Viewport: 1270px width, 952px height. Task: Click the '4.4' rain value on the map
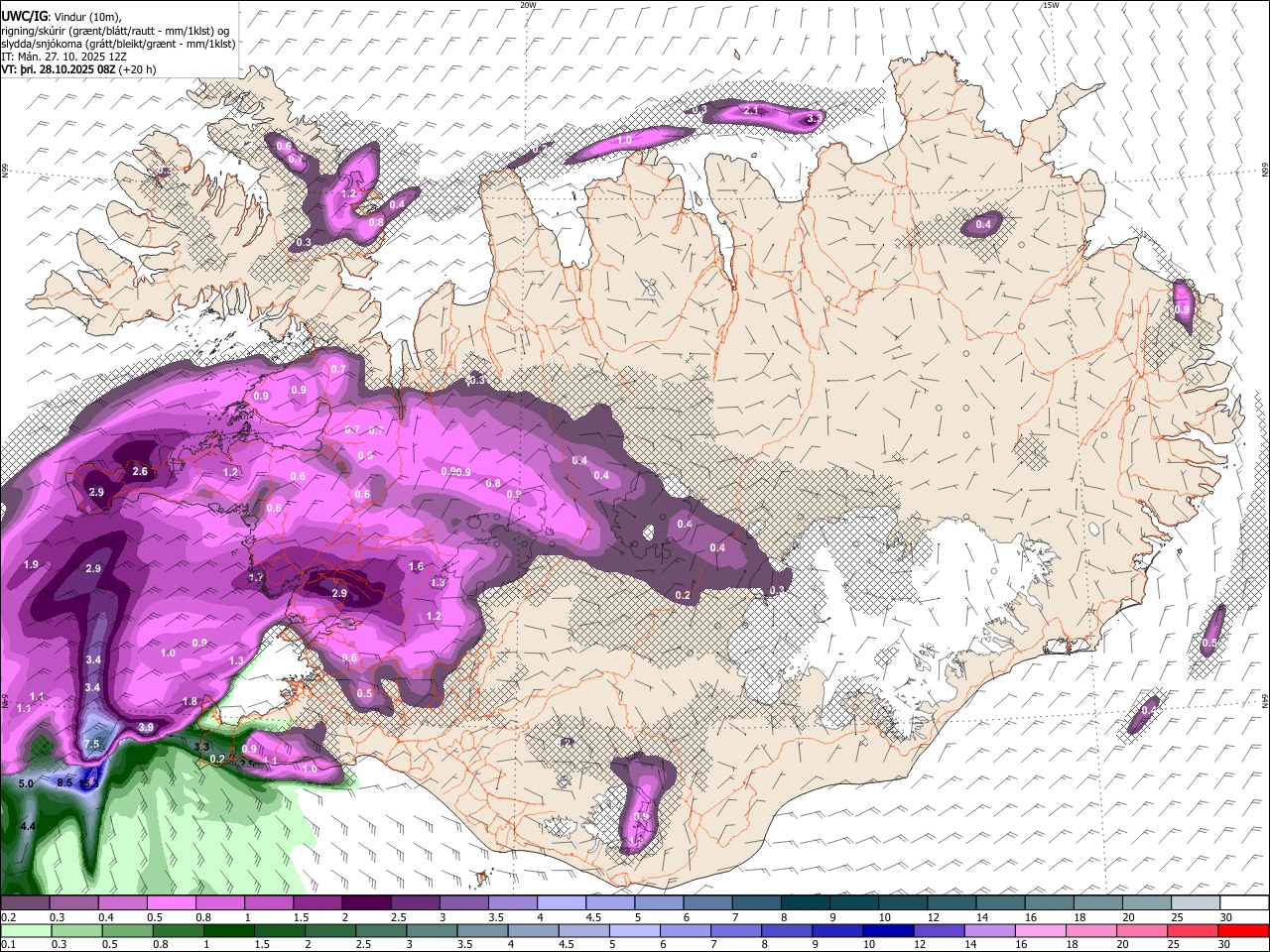pyautogui.click(x=28, y=826)
